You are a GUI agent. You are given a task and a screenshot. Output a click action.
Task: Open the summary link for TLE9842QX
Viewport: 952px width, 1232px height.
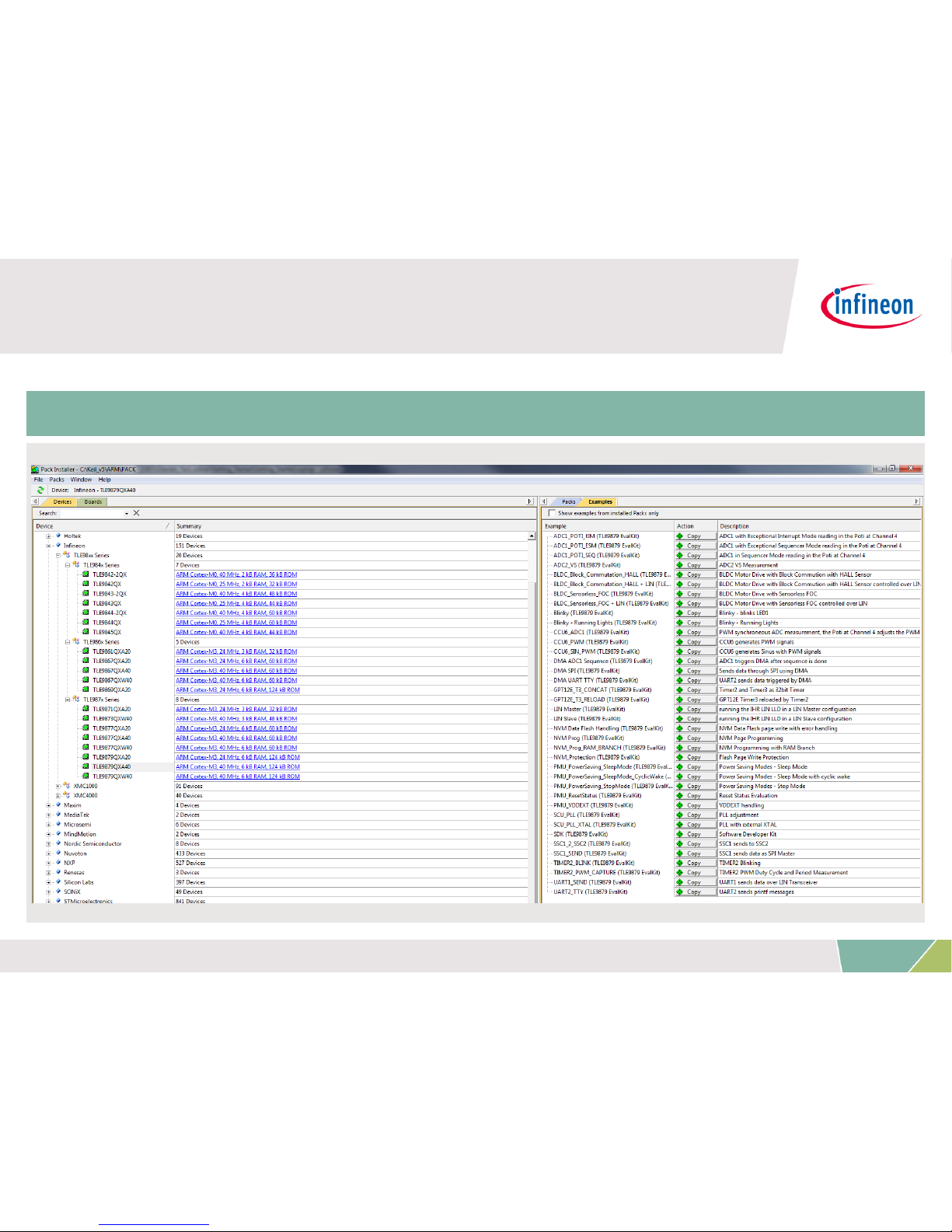[236, 584]
